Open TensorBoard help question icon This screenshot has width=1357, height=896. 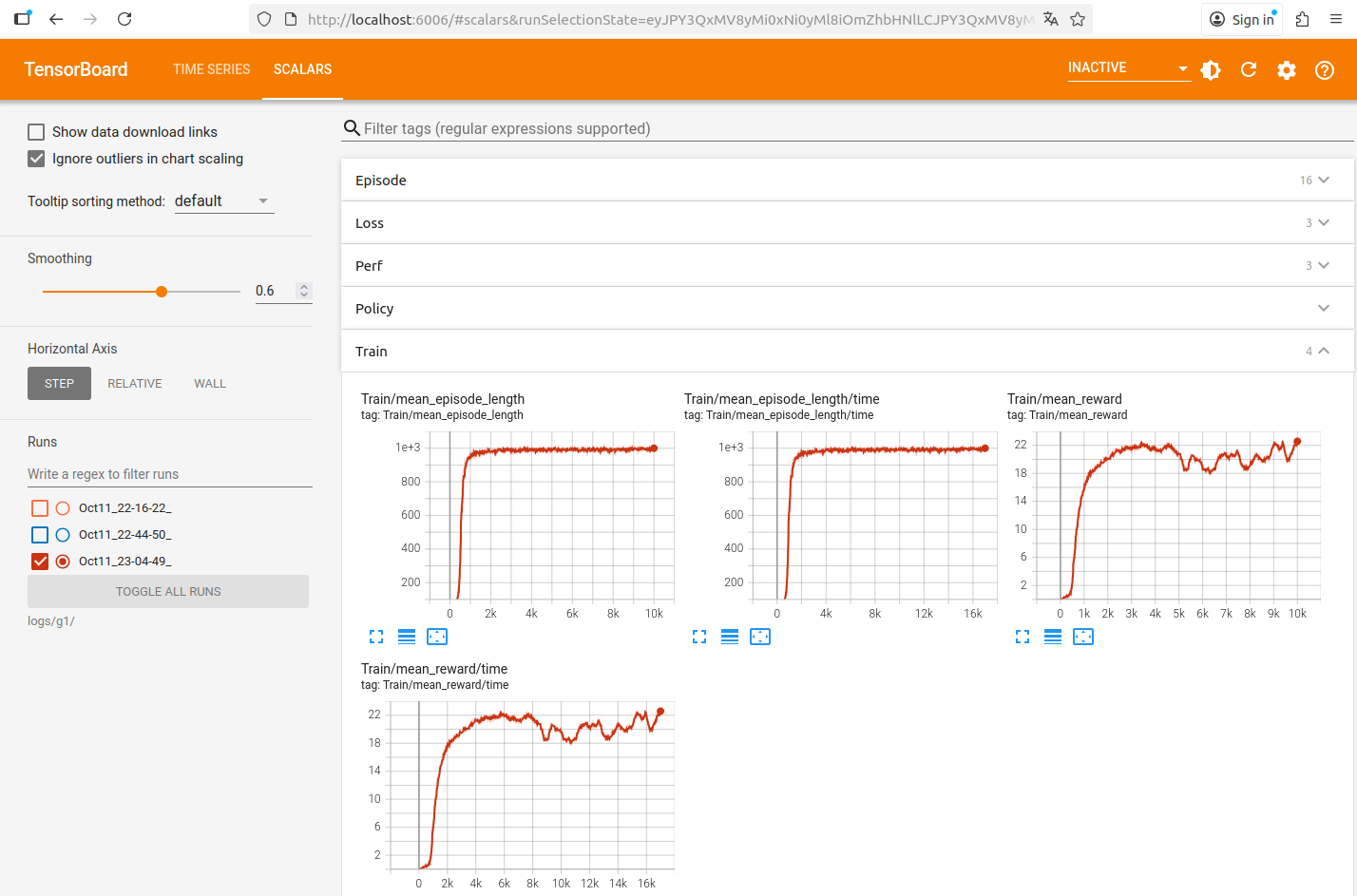coord(1325,70)
